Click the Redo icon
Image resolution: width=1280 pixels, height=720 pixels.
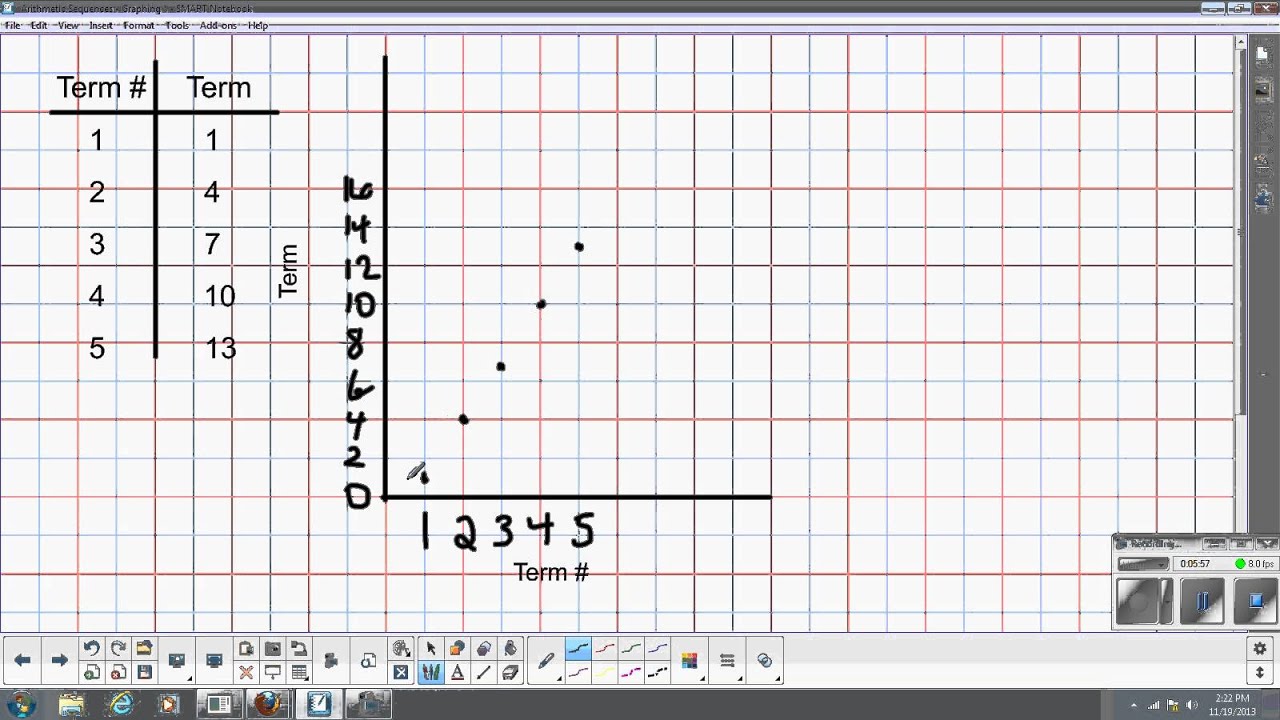coord(118,648)
